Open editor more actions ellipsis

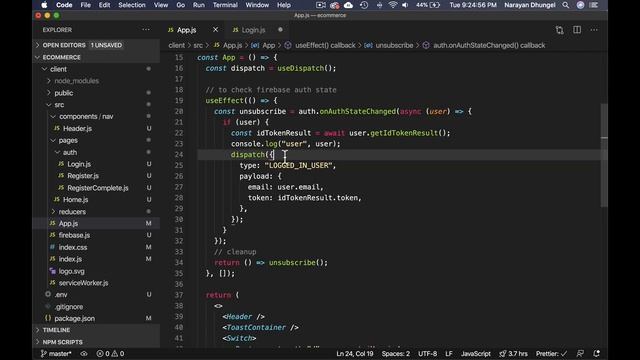(594, 30)
